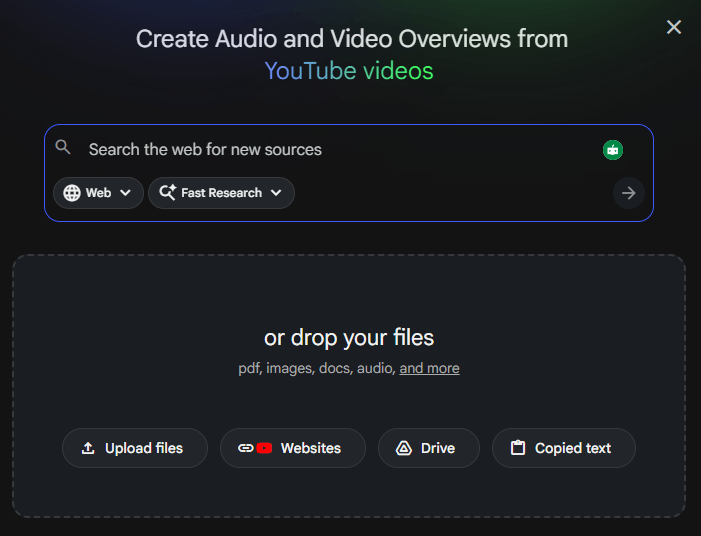This screenshot has width=701, height=536.
Task: Click the "YouTube videos" heading text
Action: pyautogui.click(x=349, y=71)
